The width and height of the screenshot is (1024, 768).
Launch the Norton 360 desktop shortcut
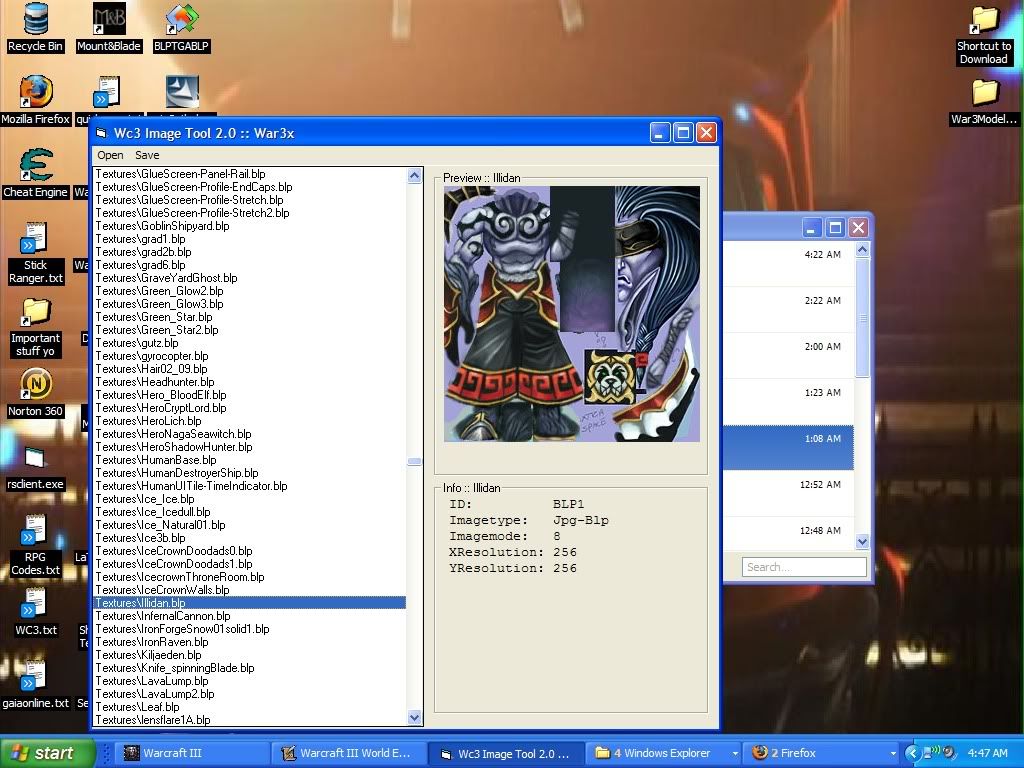pyautogui.click(x=35, y=392)
